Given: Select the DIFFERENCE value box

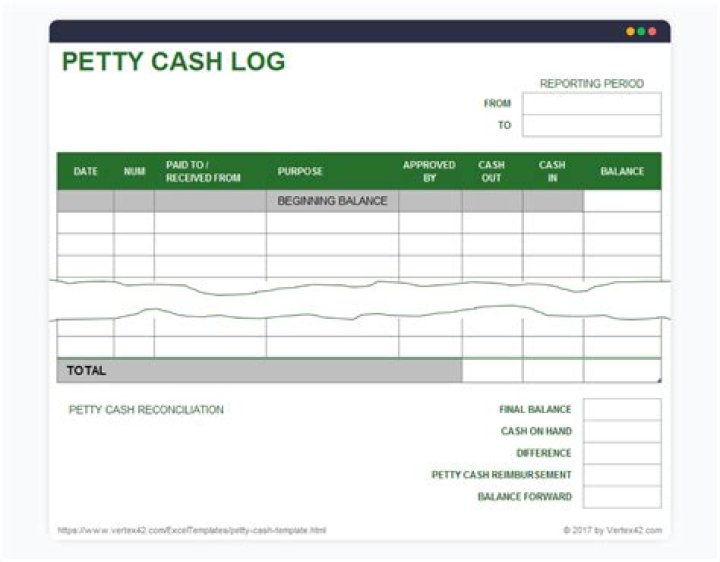Looking at the screenshot, I should coord(622,453).
